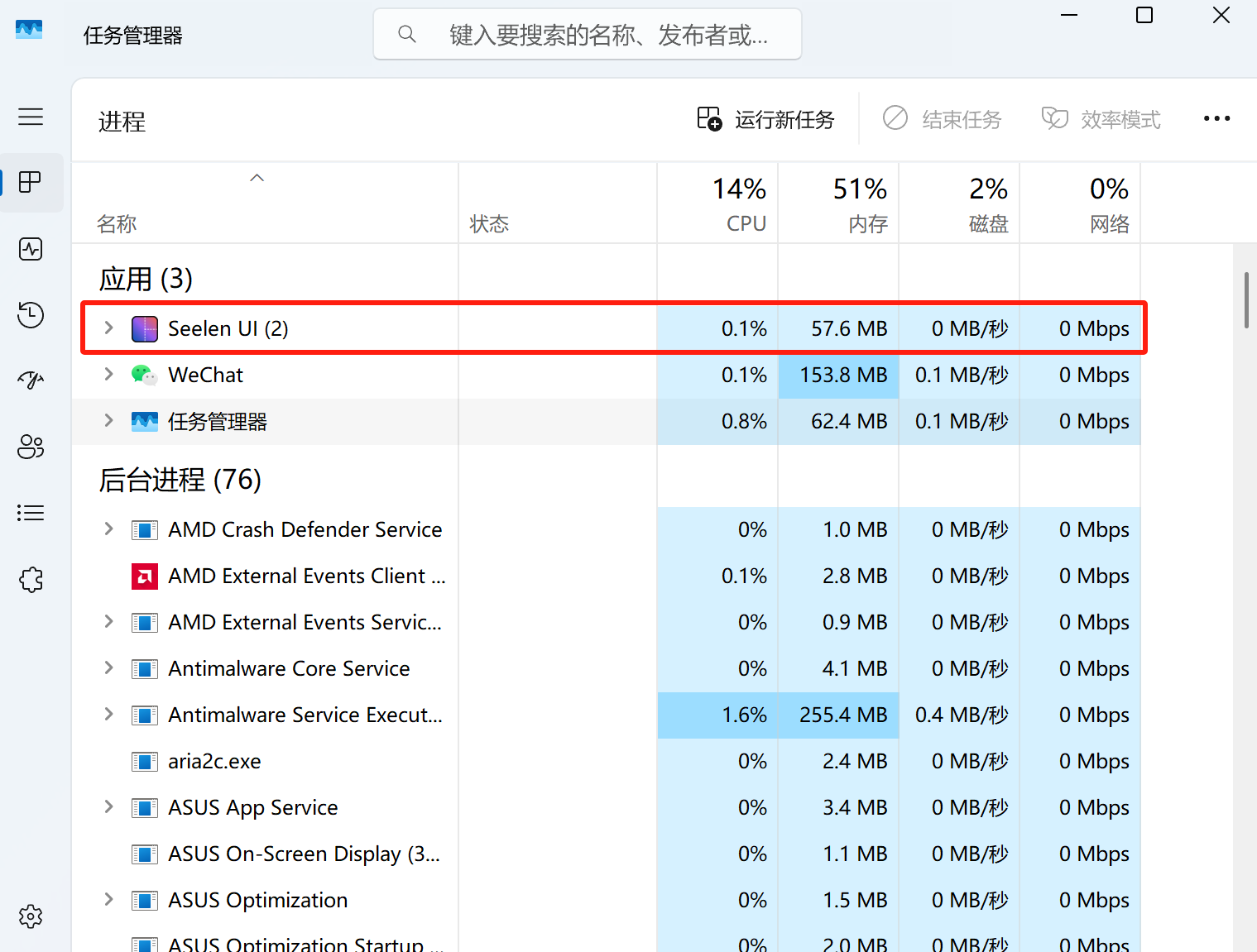
Task: Expand the 任务管理器 process group
Action: [x=108, y=421]
